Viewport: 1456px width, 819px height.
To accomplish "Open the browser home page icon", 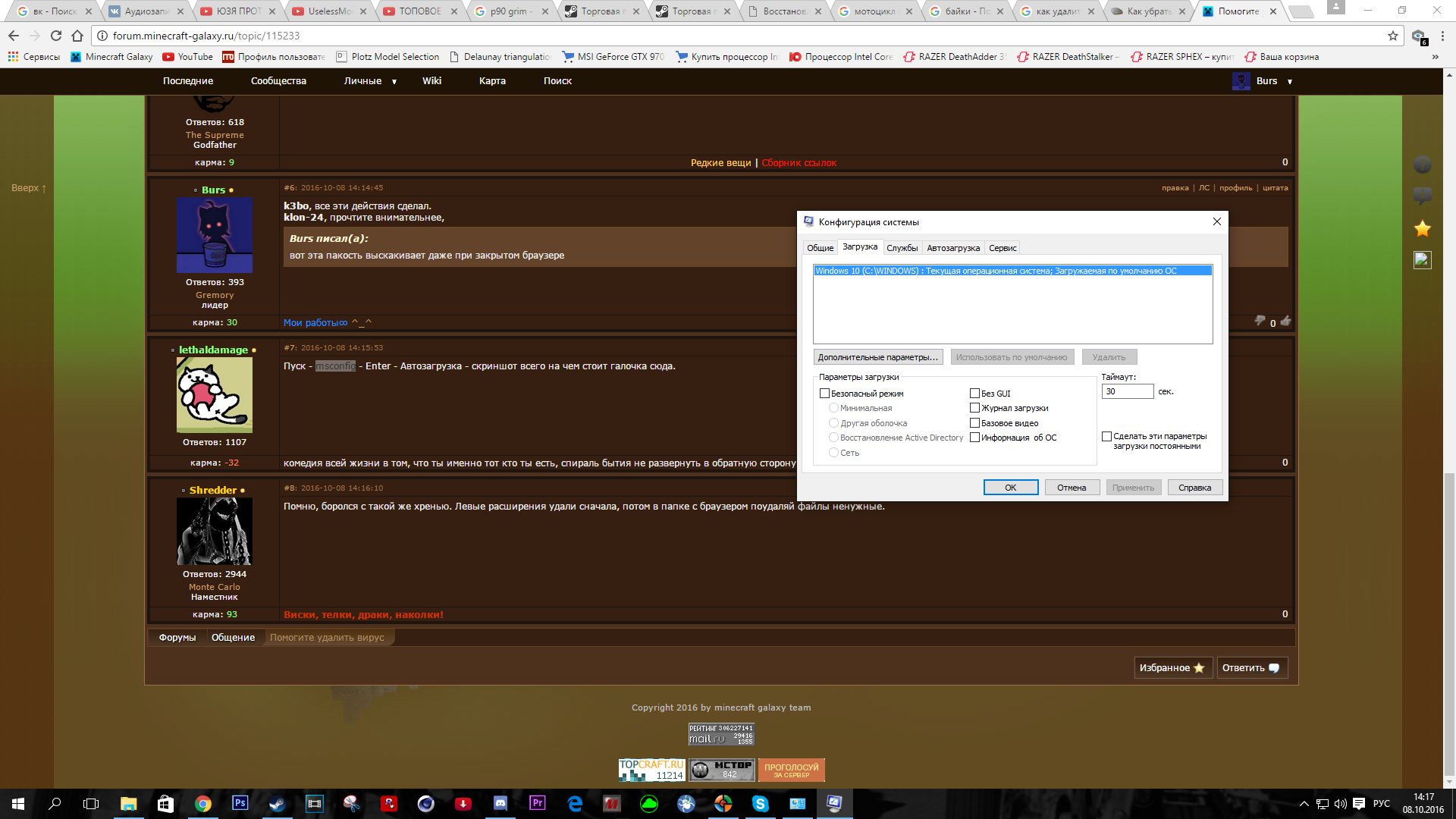I will pos(77,36).
